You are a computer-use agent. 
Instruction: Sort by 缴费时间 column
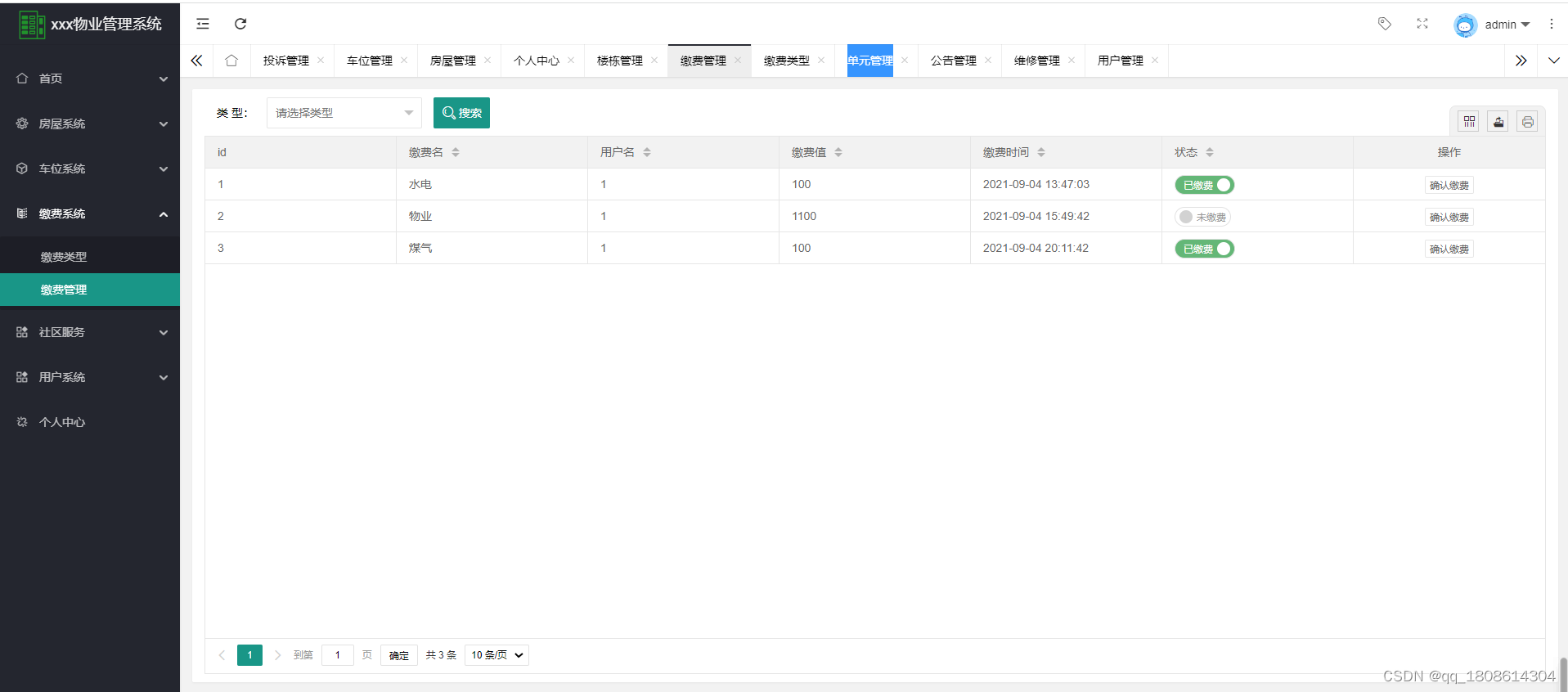(x=1041, y=152)
